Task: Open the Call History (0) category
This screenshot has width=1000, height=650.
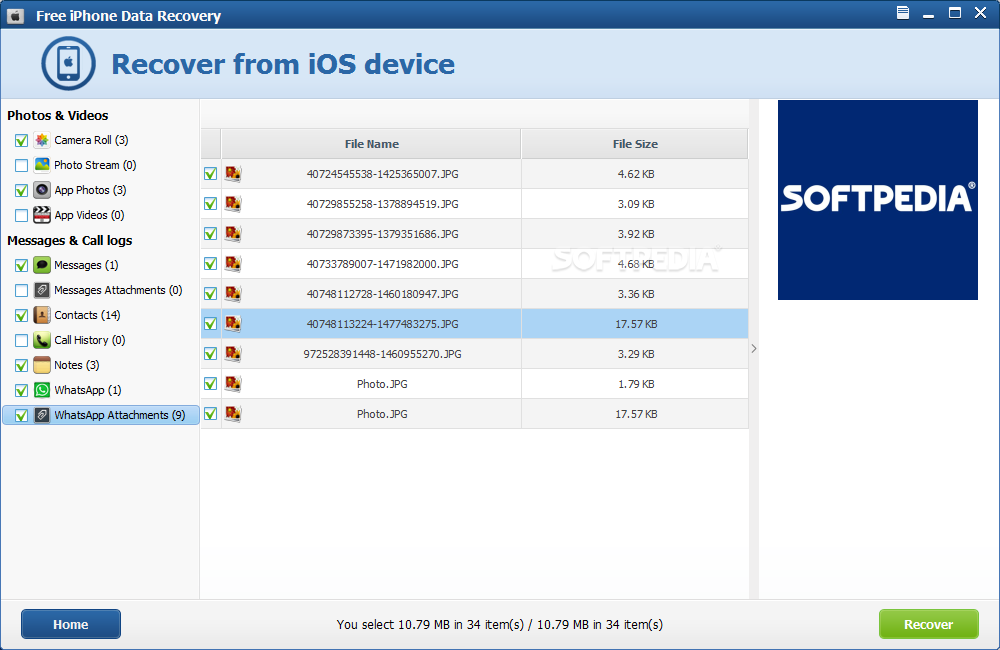Action: point(90,340)
